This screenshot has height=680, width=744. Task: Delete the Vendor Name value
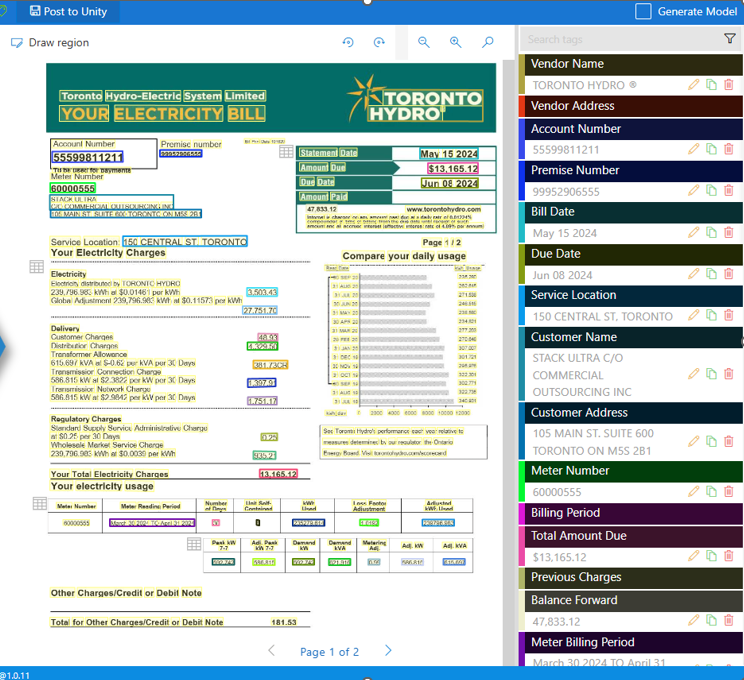pyautogui.click(x=729, y=85)
